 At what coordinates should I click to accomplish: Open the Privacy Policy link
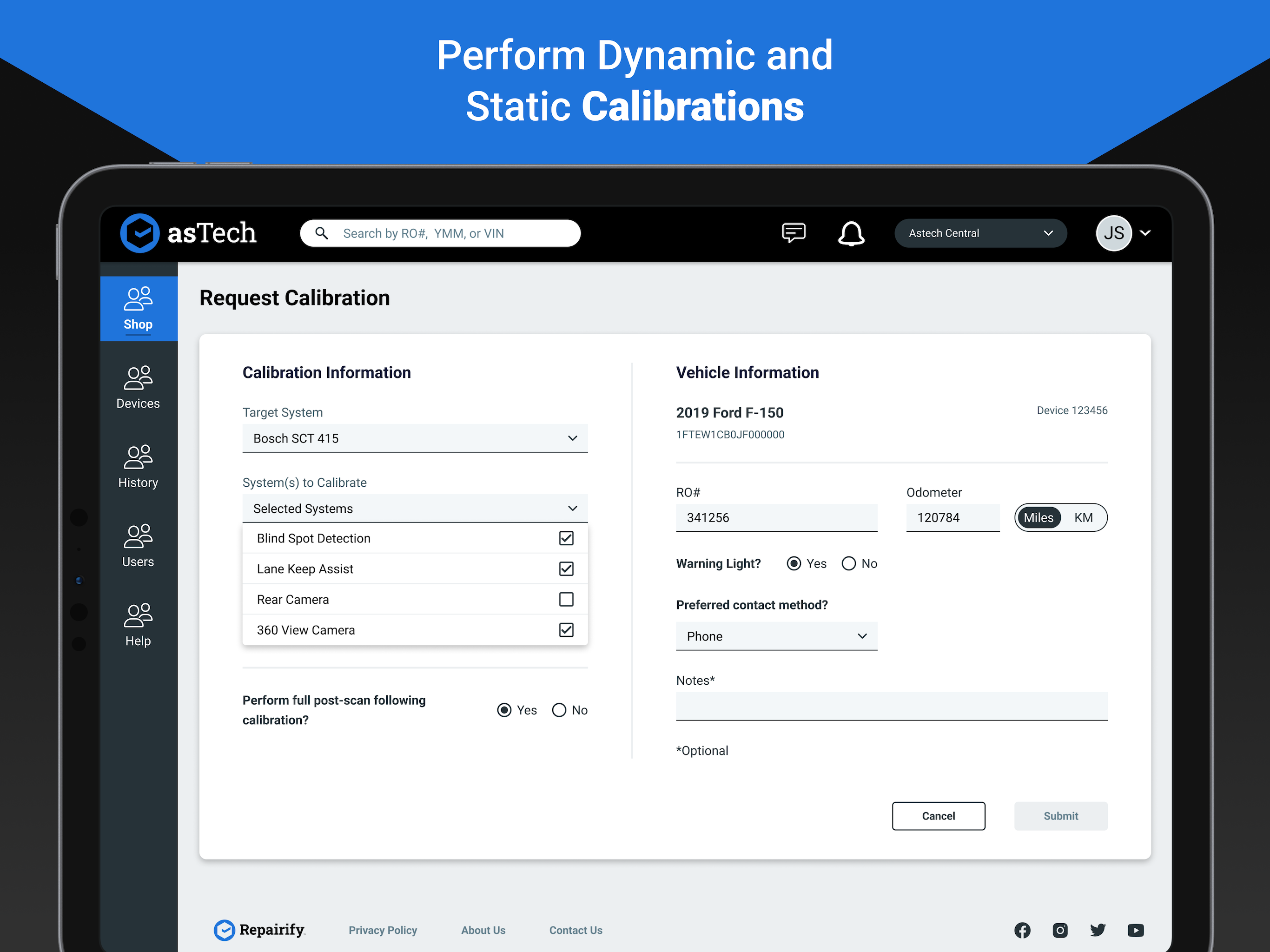(383, 930)
